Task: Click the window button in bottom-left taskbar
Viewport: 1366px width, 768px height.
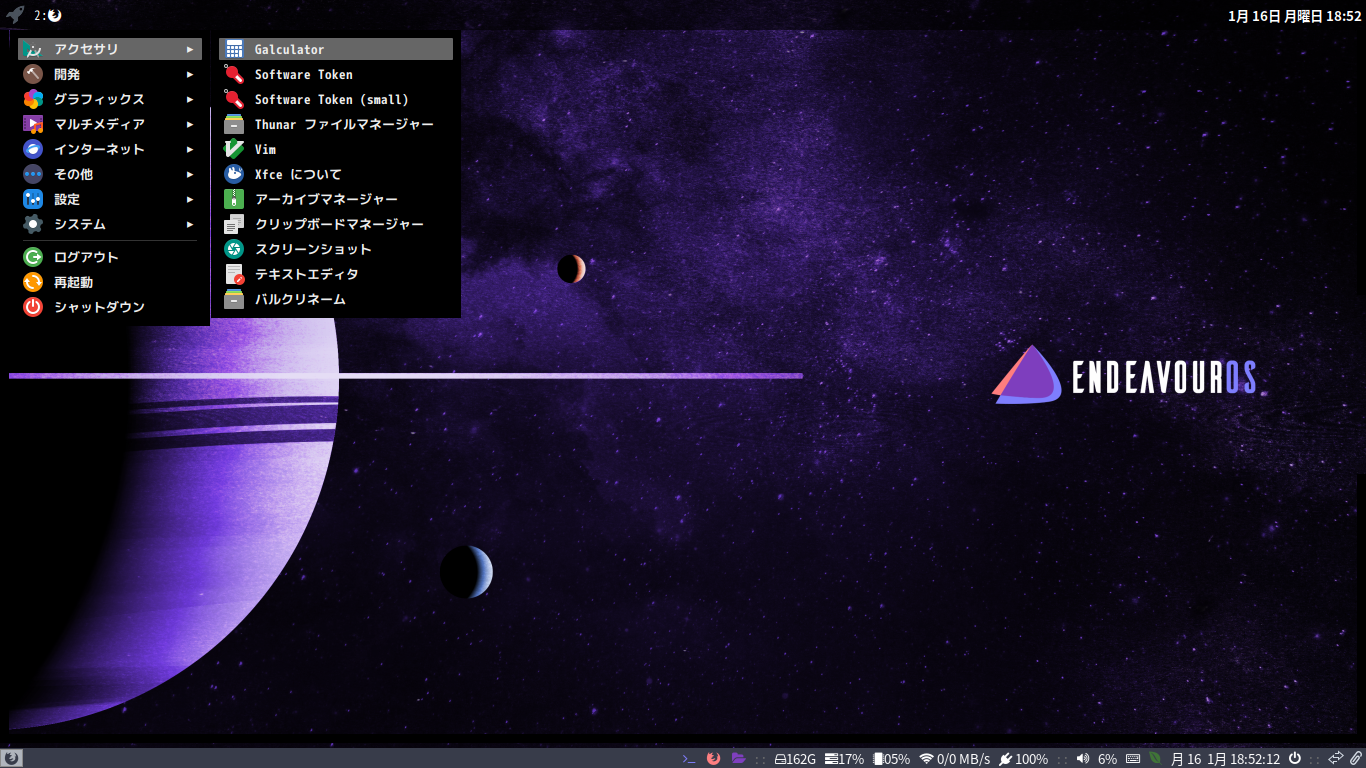Action: pyautogui.click(x=12, y=758)
